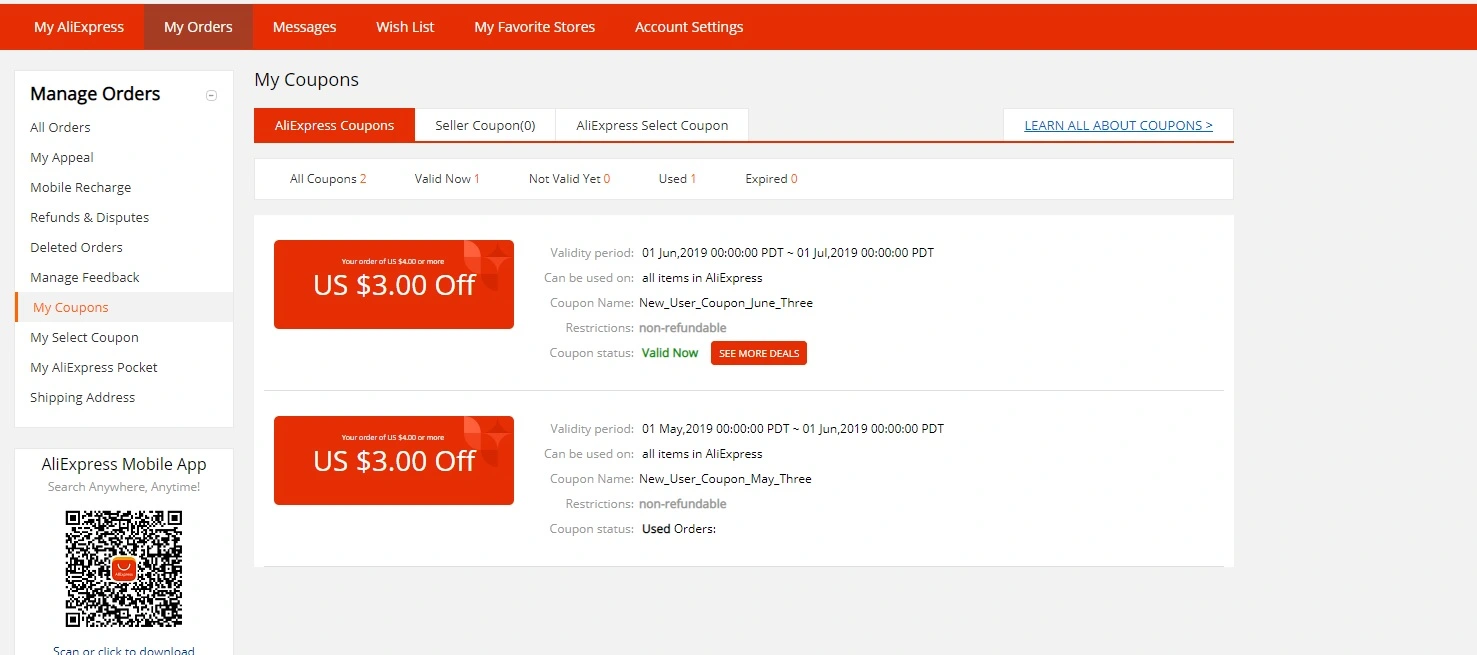Image resolution: width=1477 pixels, height=655 pixels.
Task: Open My Appeal in the sidebar
Action: (62, 157)
